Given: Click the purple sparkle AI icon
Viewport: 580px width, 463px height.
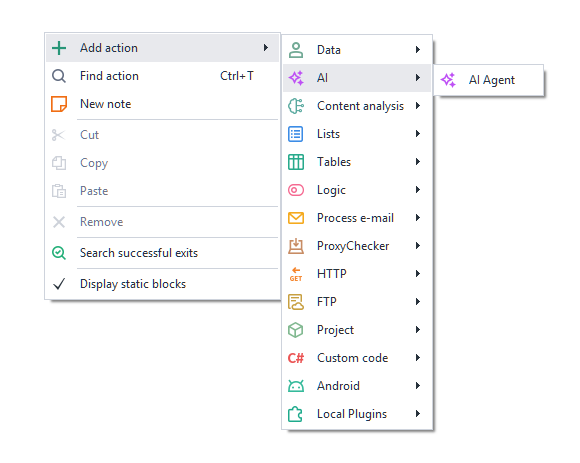Looking at the screenshot, I should tap(296, 78).
